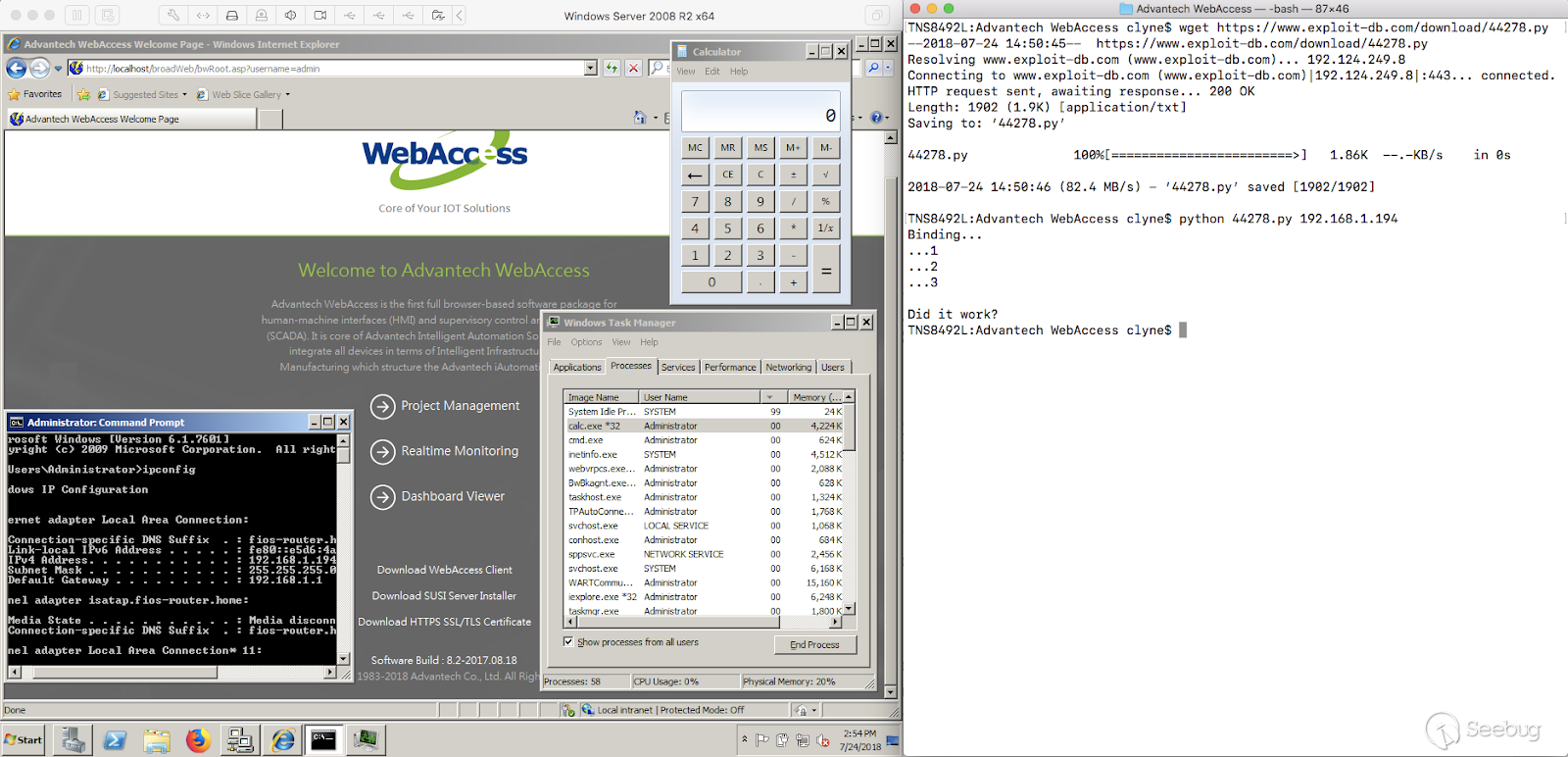The width and height of the screenshot is (1568, 757).
Task: Click the new tab button in IE
Action: tap(270, 119)
